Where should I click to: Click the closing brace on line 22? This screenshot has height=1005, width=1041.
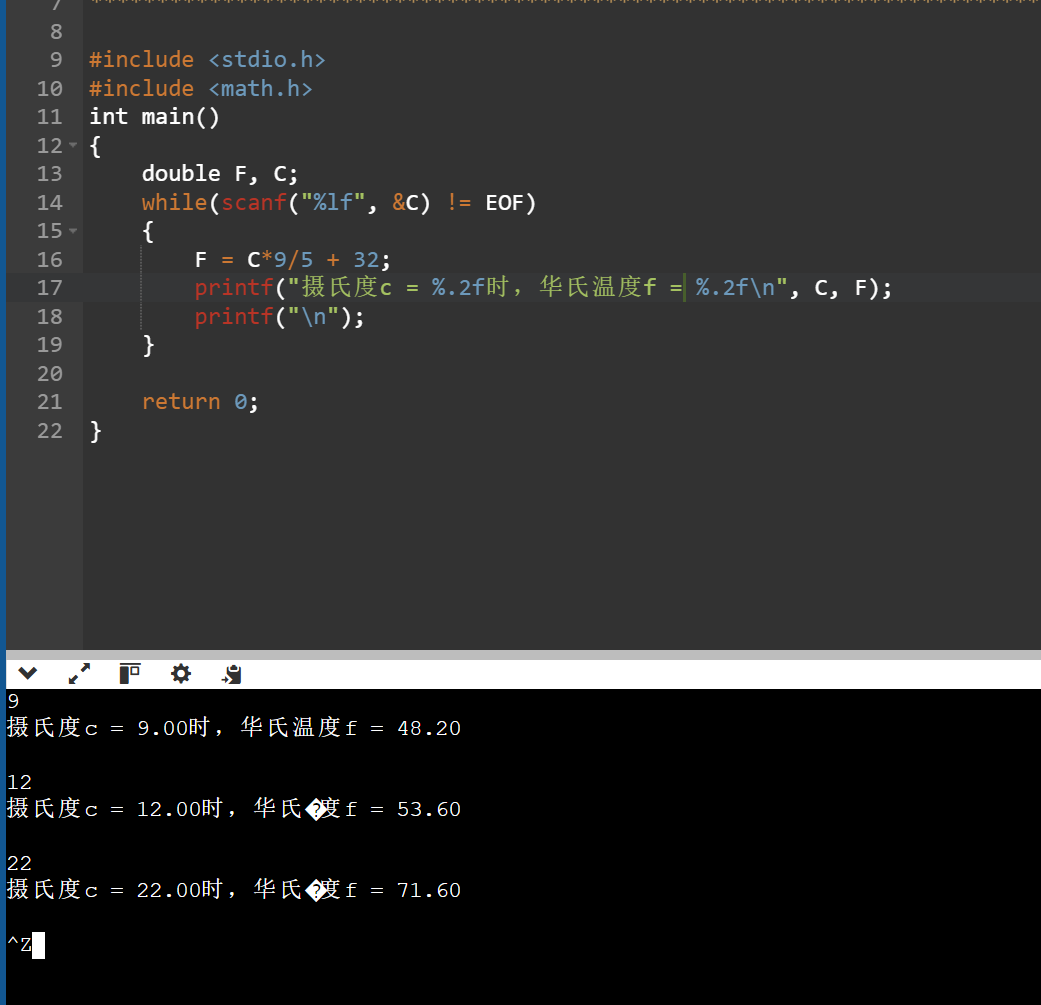click(x=96, y=431)
